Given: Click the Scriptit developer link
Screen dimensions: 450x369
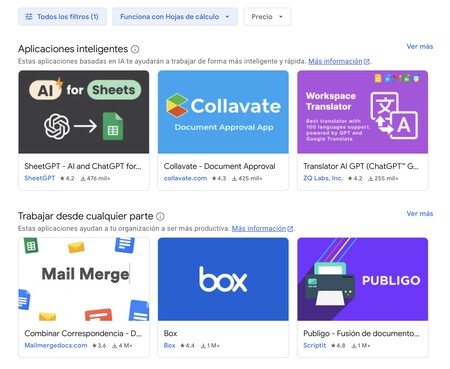Looking at the screenshot, I should tap(314, 345).
